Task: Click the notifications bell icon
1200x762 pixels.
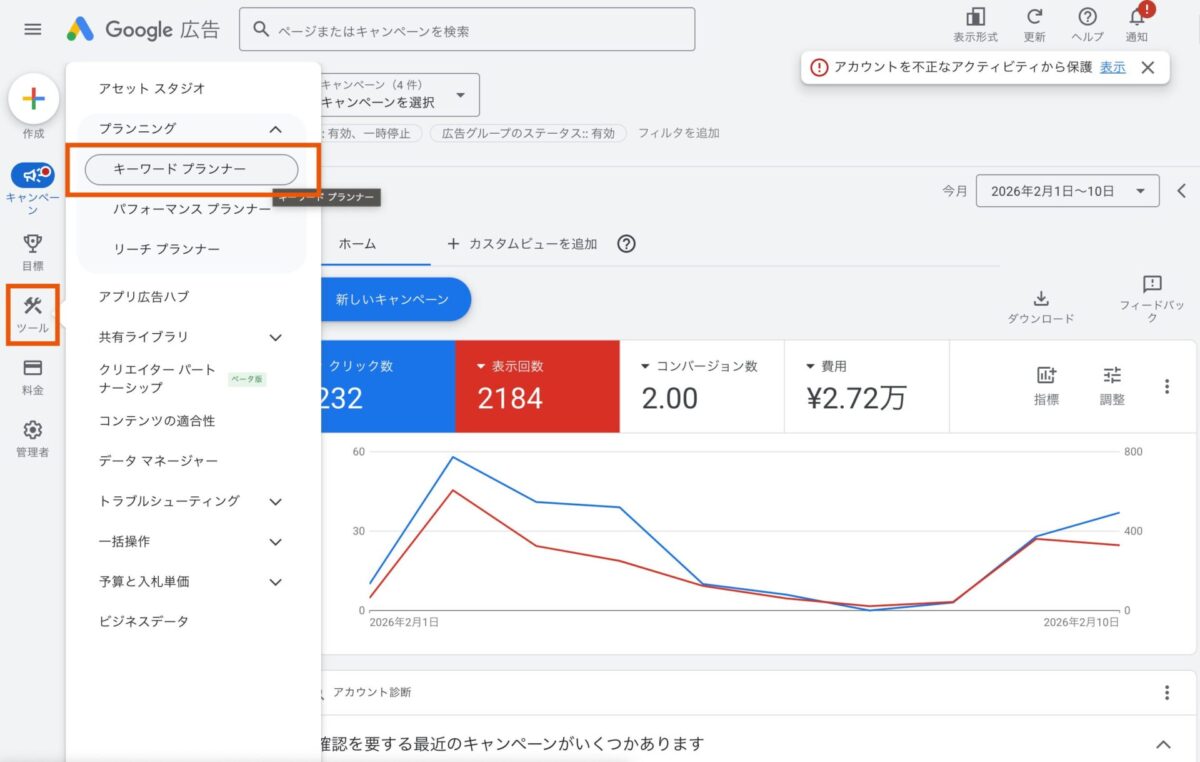Action: pyautogui.click(x=1137, y=18)
